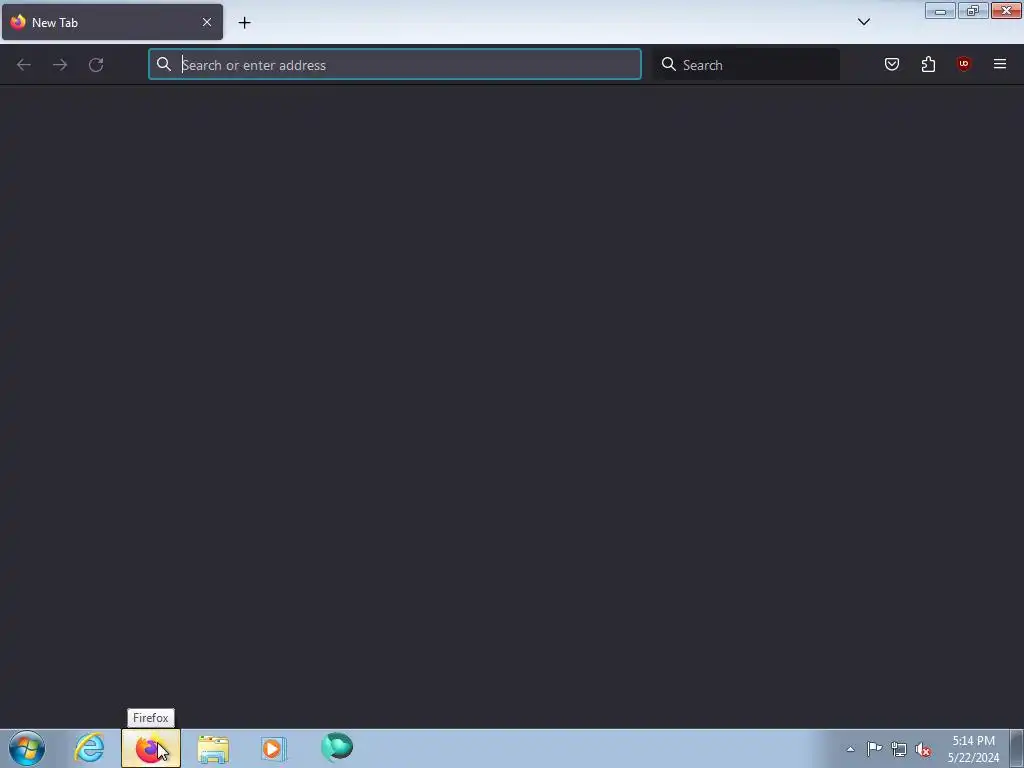This screenshot has height=768, width=1024.
Task: Click the Search box magnifier icon
Action: pyautogui.click(x=669, y=64)
